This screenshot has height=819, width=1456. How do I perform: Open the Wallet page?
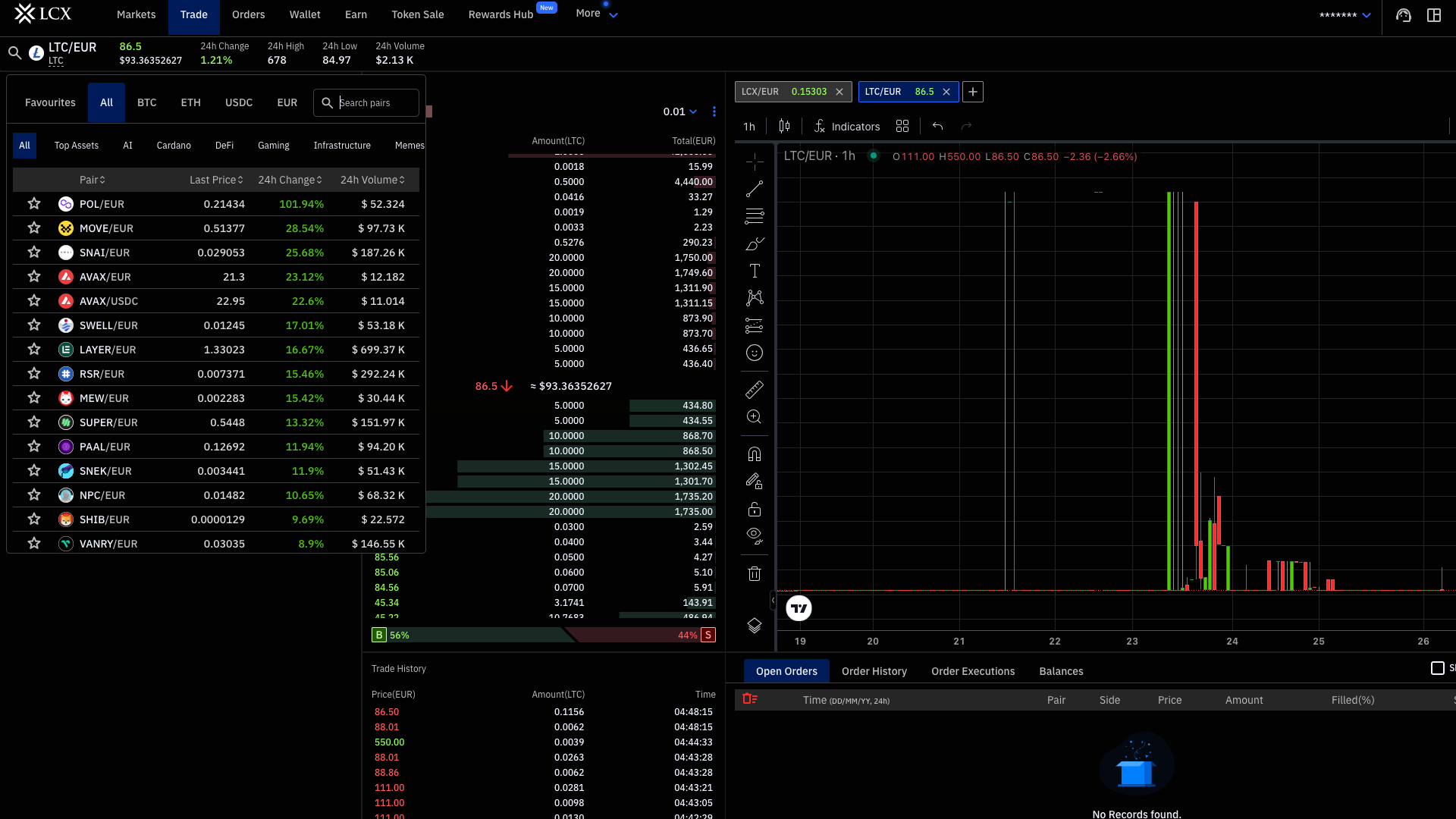tap(305, 14)
